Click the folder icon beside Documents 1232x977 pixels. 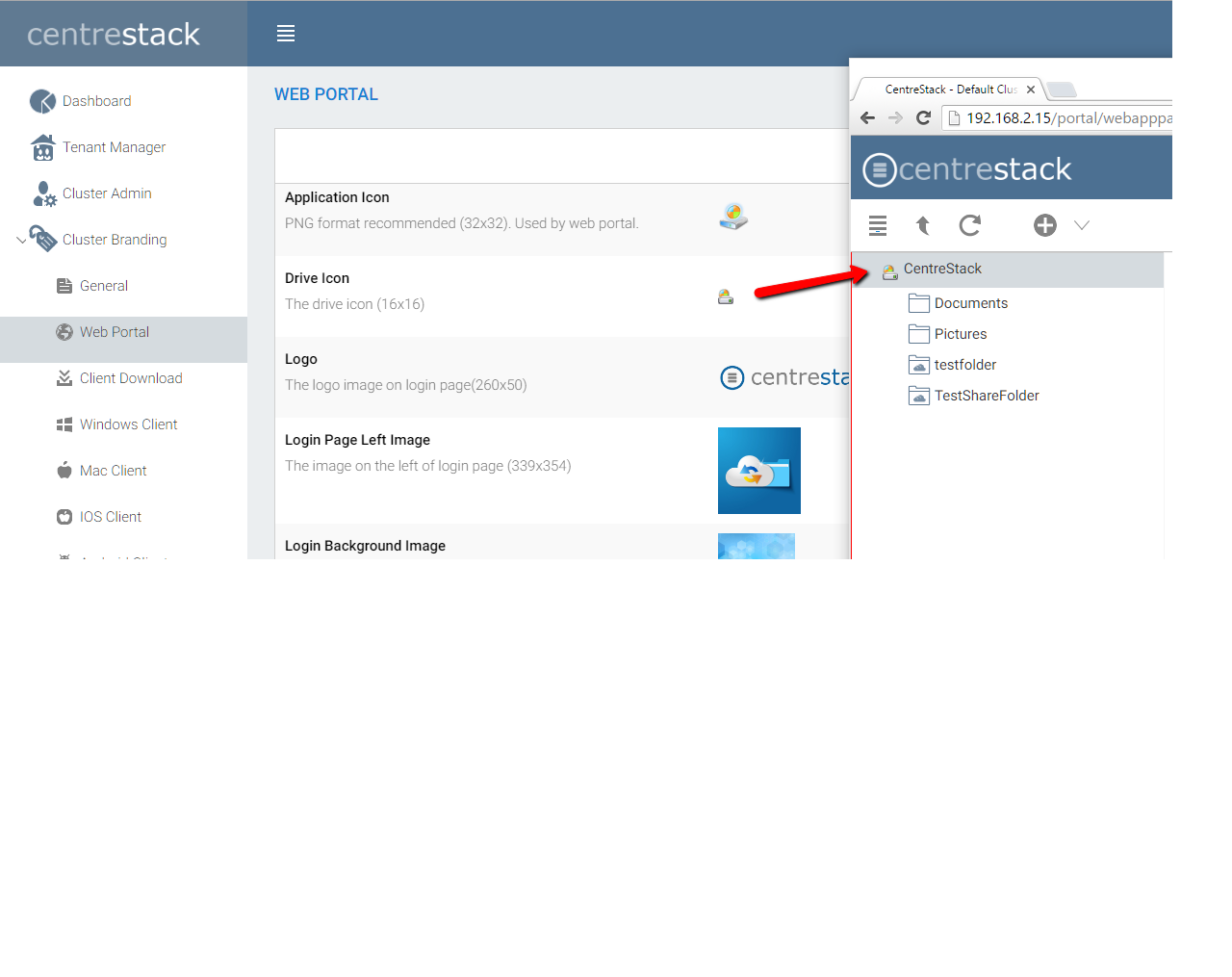pyautogui.click(x=919, y=303)
